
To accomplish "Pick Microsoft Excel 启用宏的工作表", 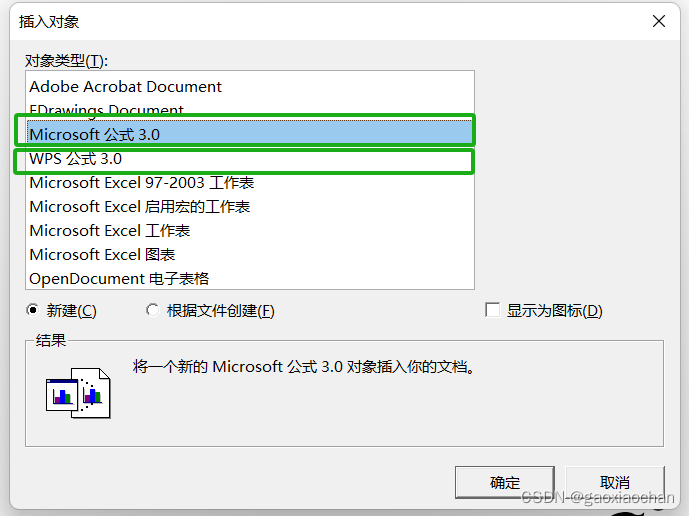I will tap(250, 207).
